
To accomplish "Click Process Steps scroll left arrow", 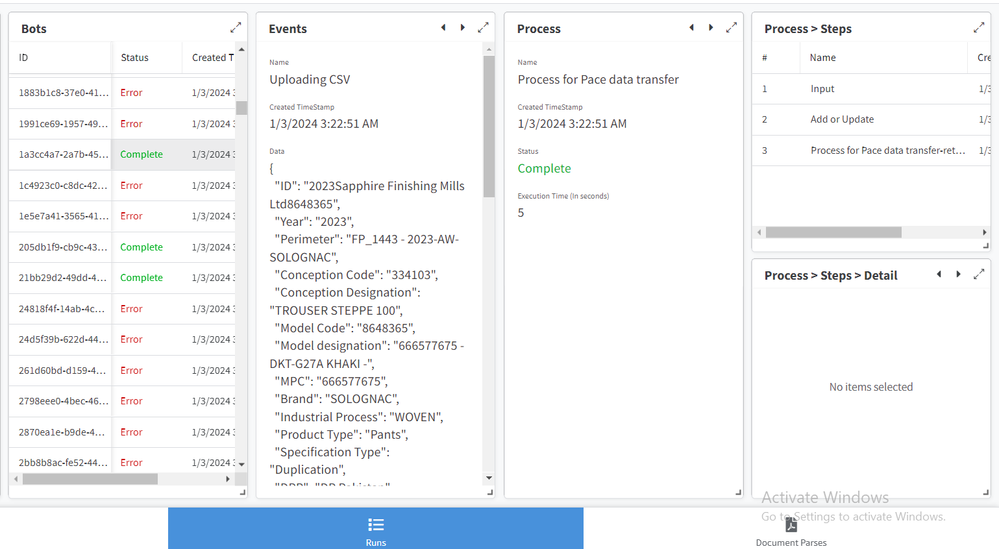I will (x=759, y=232).
